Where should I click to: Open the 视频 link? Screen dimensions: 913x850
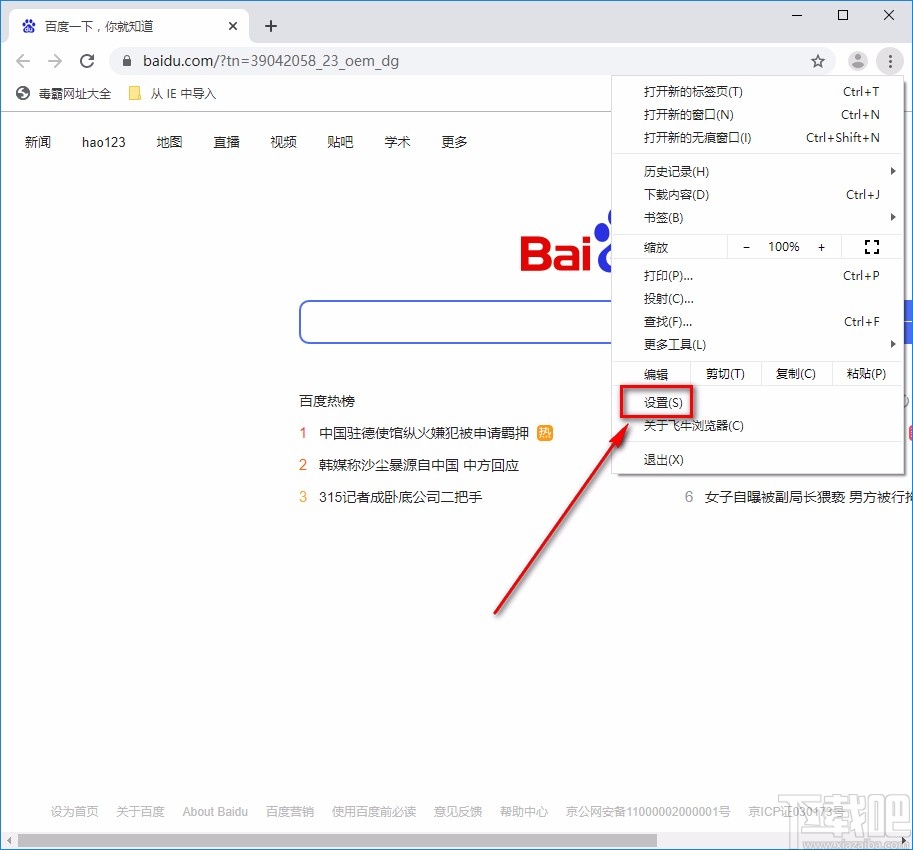click(284, 142)
